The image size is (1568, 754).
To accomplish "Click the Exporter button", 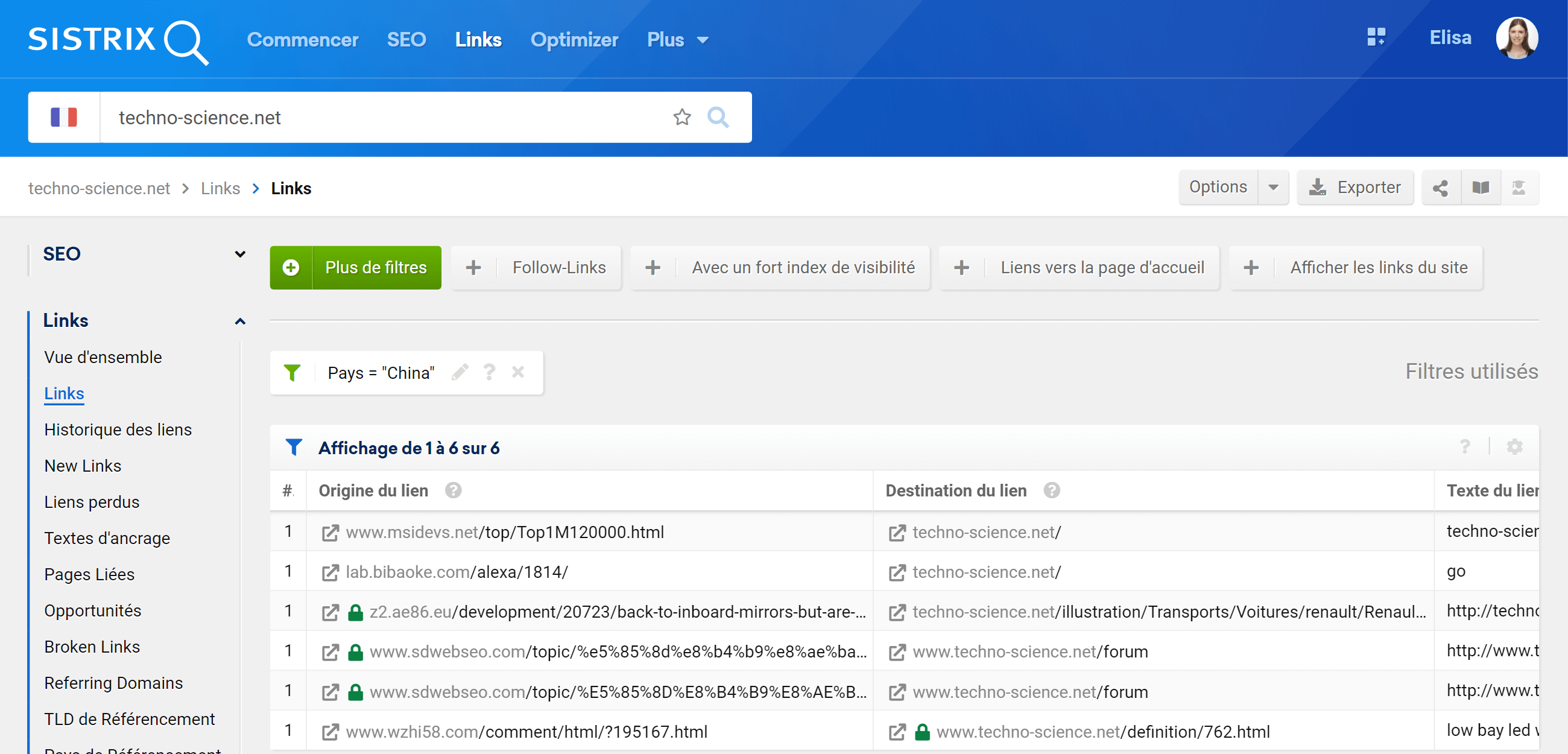I will pyautogui.click(x=1355, y=188).
